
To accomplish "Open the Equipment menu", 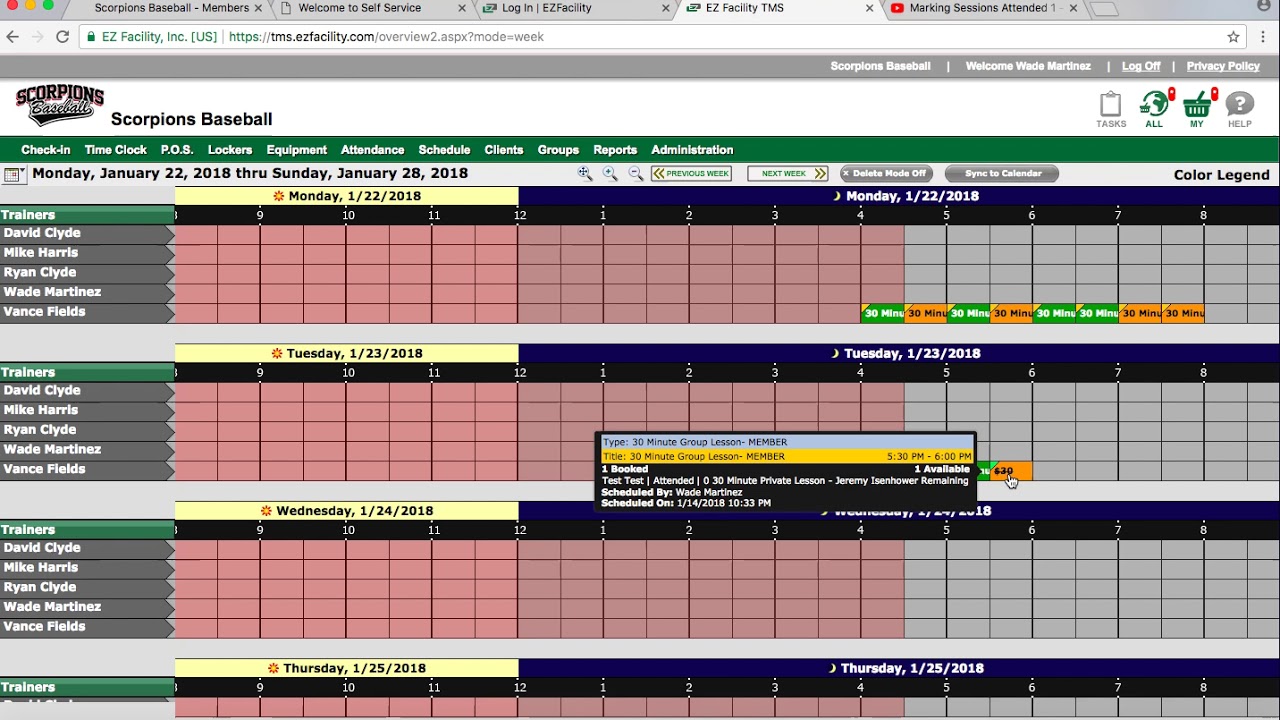I will pyautogui.click(x=297, y=150).
